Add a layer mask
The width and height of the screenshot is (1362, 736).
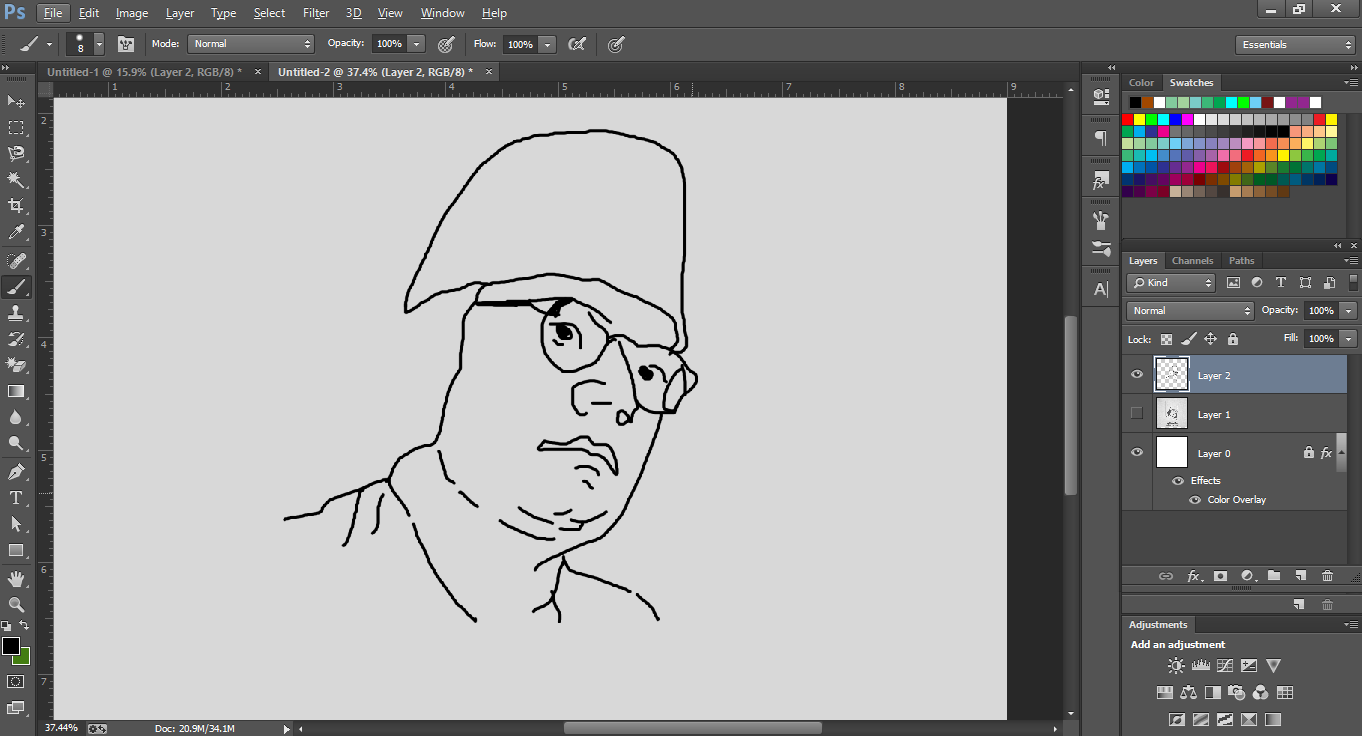pyautogui.click(x=1220, y=576)
